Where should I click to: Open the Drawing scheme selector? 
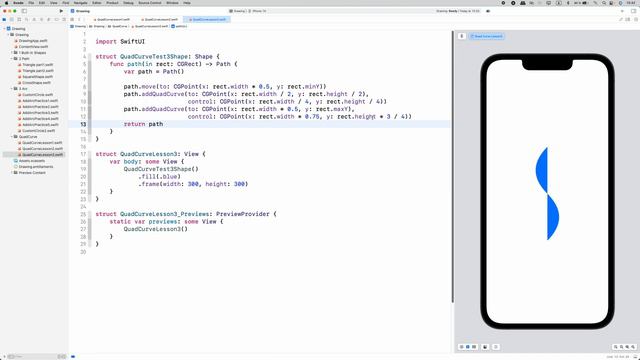(237, 11)
